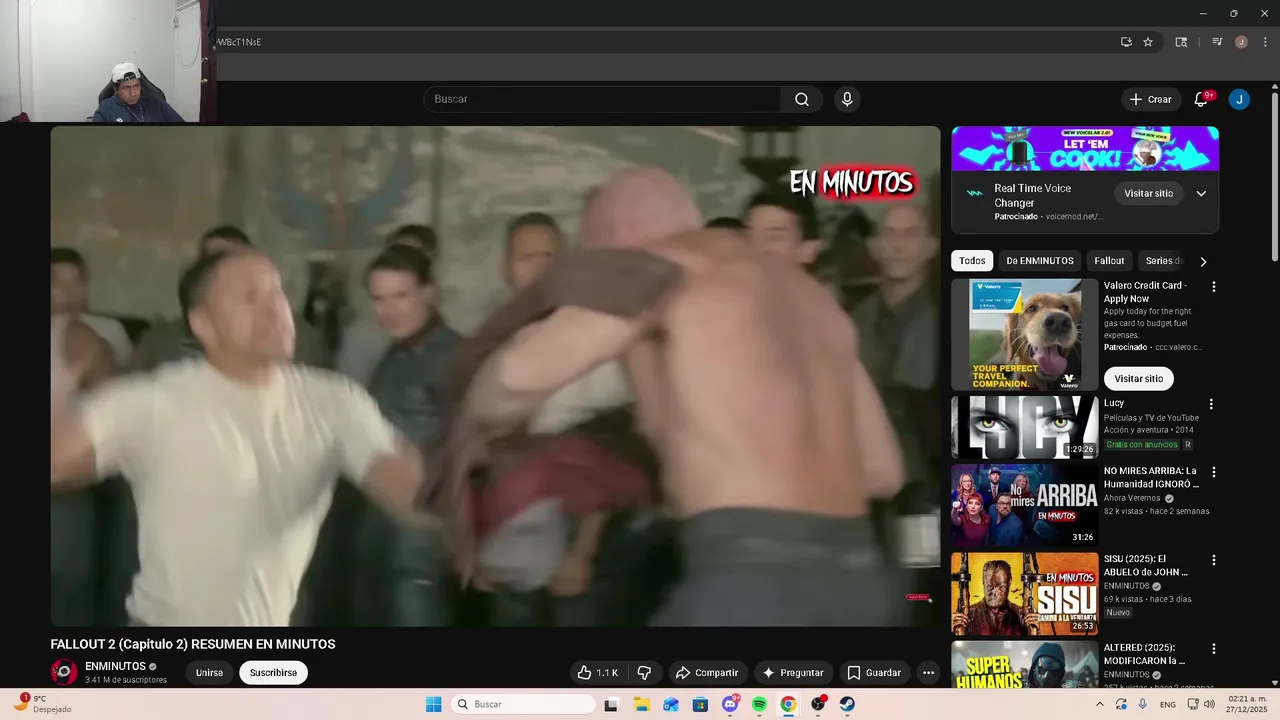Open the Lucy movie thumbnail
Image resolution: width=1280 pixels, height=720 pixels.
[x=1024, y=427]
